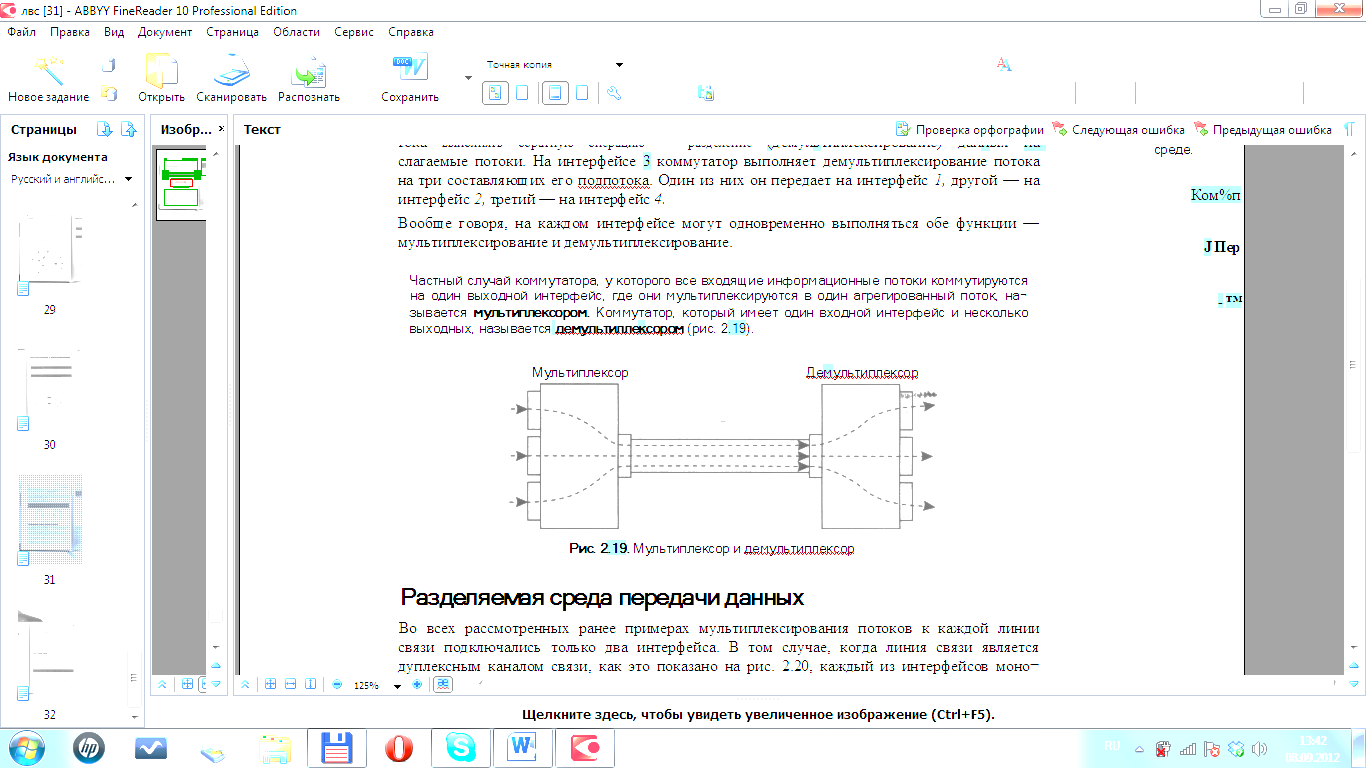Click the floppy disk app in taskbar

(x=338, y=748)
